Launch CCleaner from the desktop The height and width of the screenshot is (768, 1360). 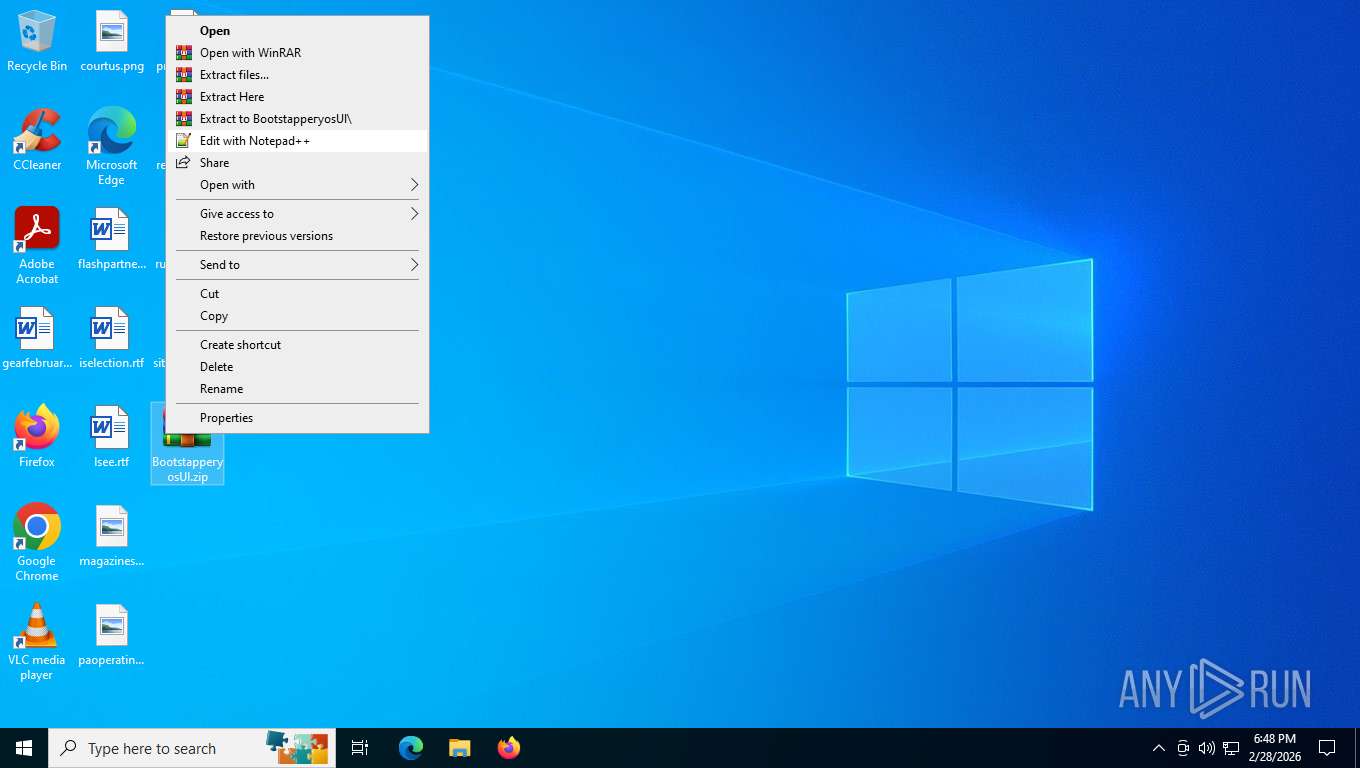pyautogui.click(x=37, y=140)
